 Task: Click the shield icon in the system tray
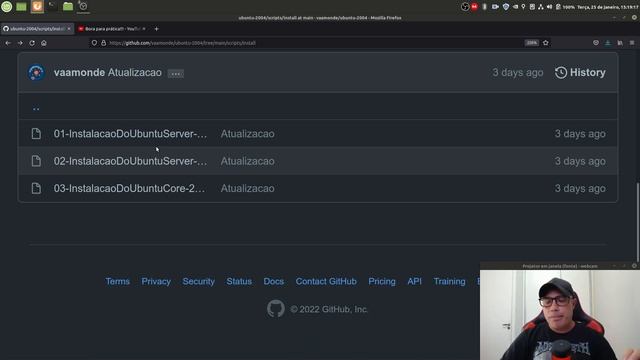(506, 7)
